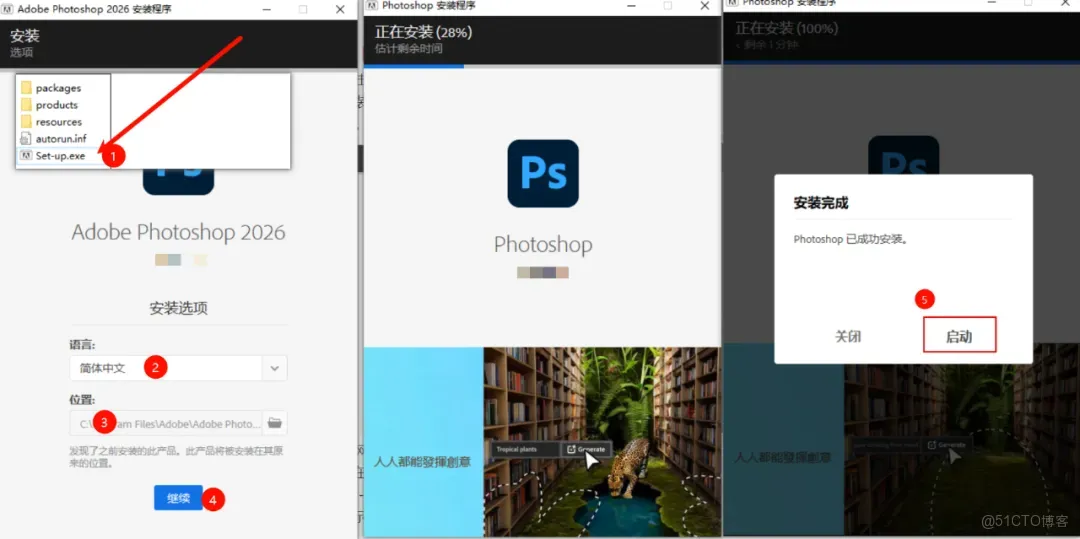The height and width of the screenshot is (539, 1080).
Task: Click the 估计剩余时间 text
Action: tap(408, 49)
